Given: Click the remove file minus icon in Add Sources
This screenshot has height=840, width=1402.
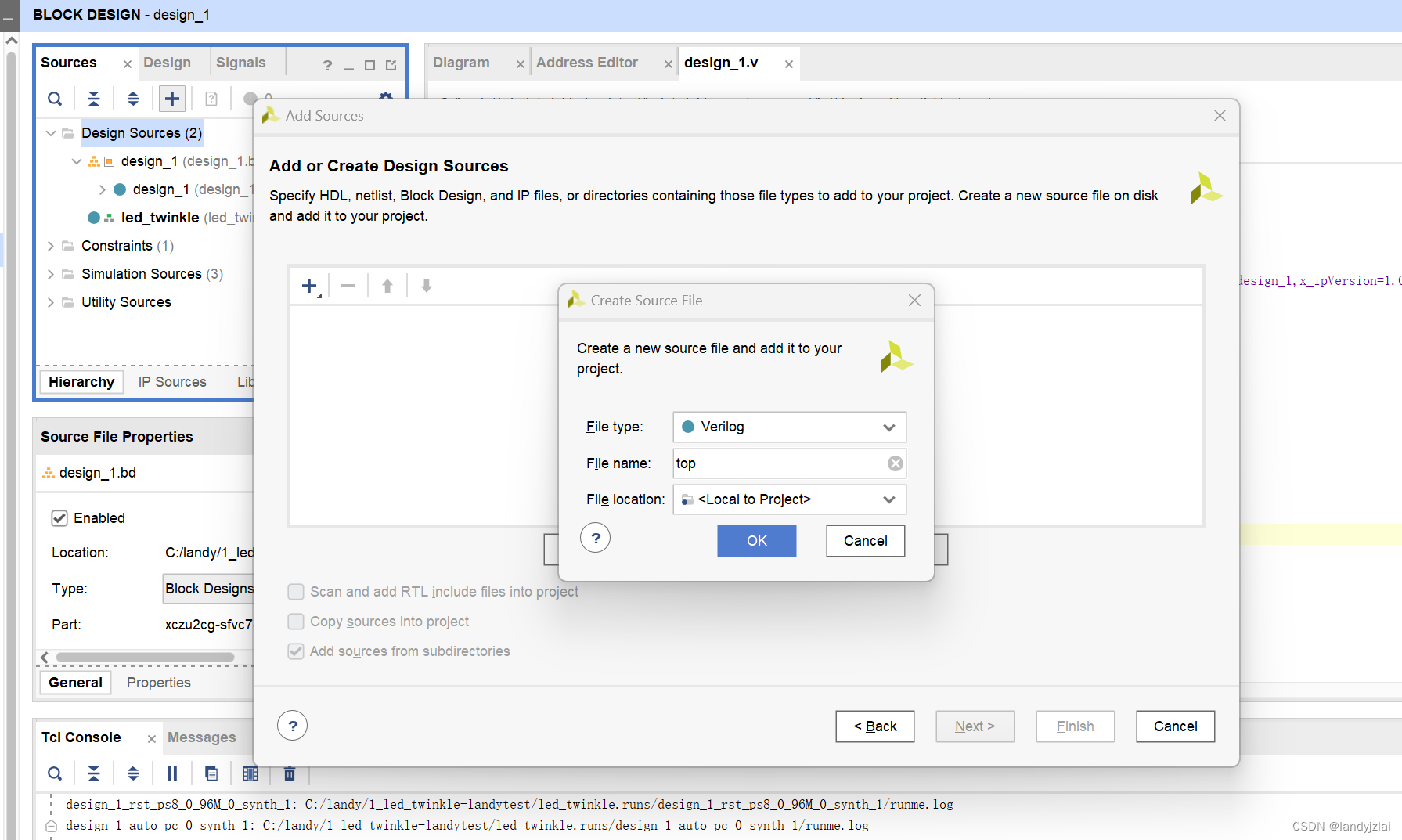Looking at the screenshot, I should tap(348, 286).
